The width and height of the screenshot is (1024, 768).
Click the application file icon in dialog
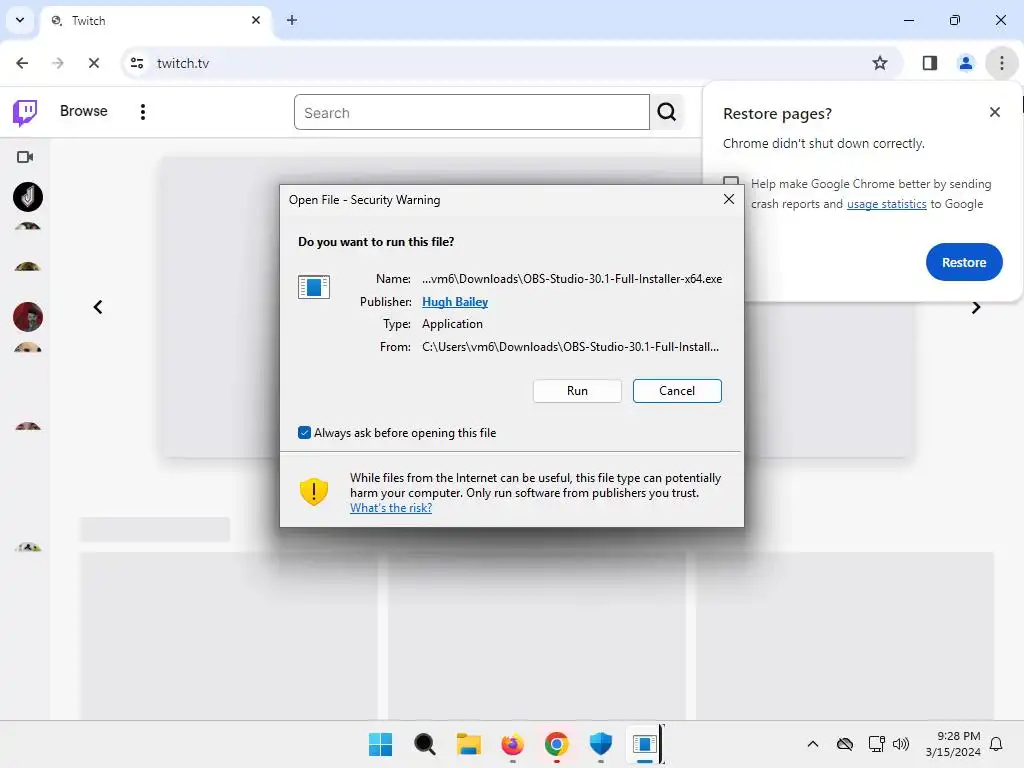(313, 287)
